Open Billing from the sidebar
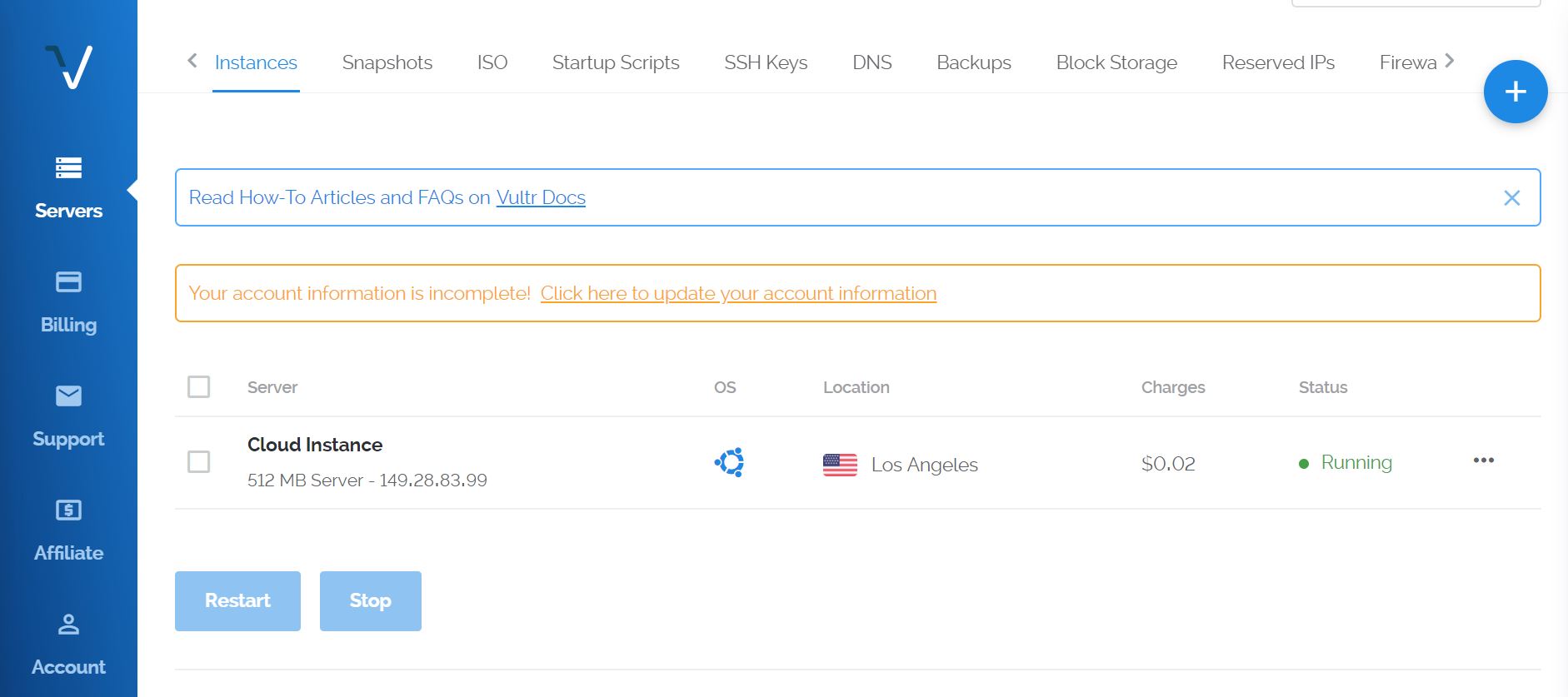 pyautogui.click(x=68, y=301)
